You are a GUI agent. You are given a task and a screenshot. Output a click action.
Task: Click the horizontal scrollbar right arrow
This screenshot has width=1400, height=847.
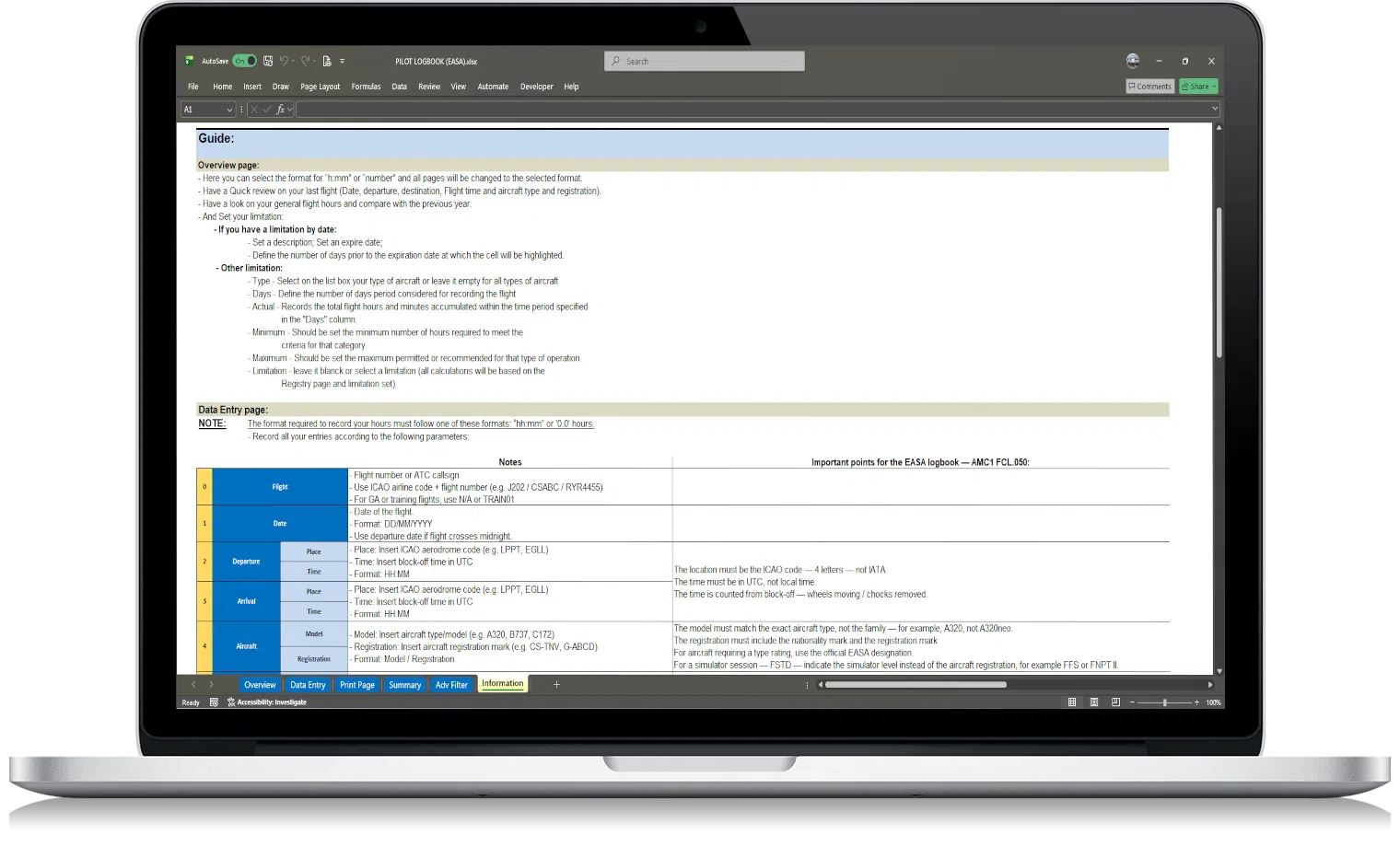coord(1210,685)
